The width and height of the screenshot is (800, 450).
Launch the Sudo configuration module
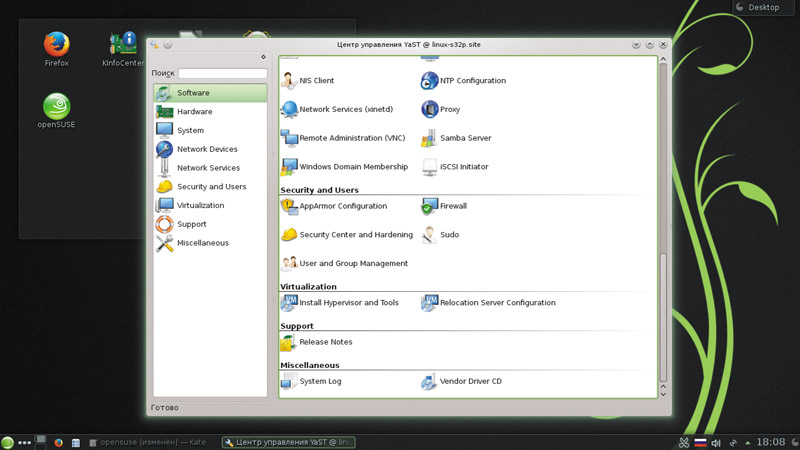click(x=440, y=235)
